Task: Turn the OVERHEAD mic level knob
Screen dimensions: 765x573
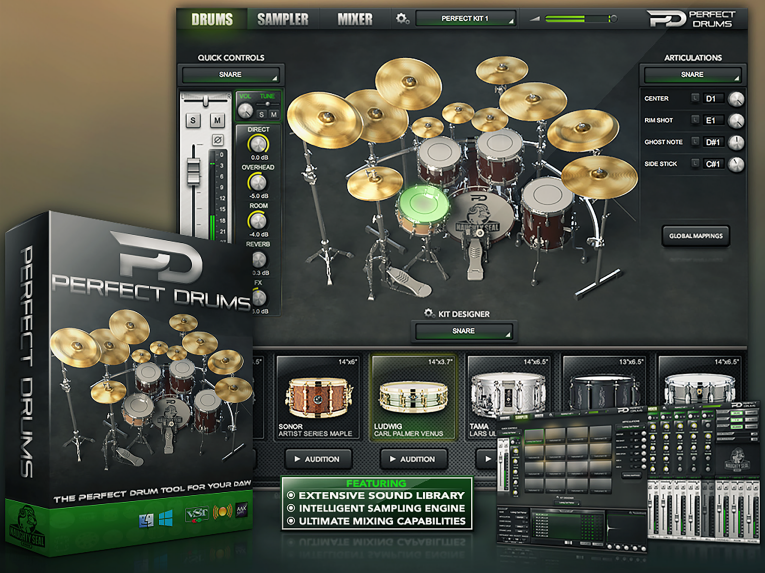Action: click(258, 183)
